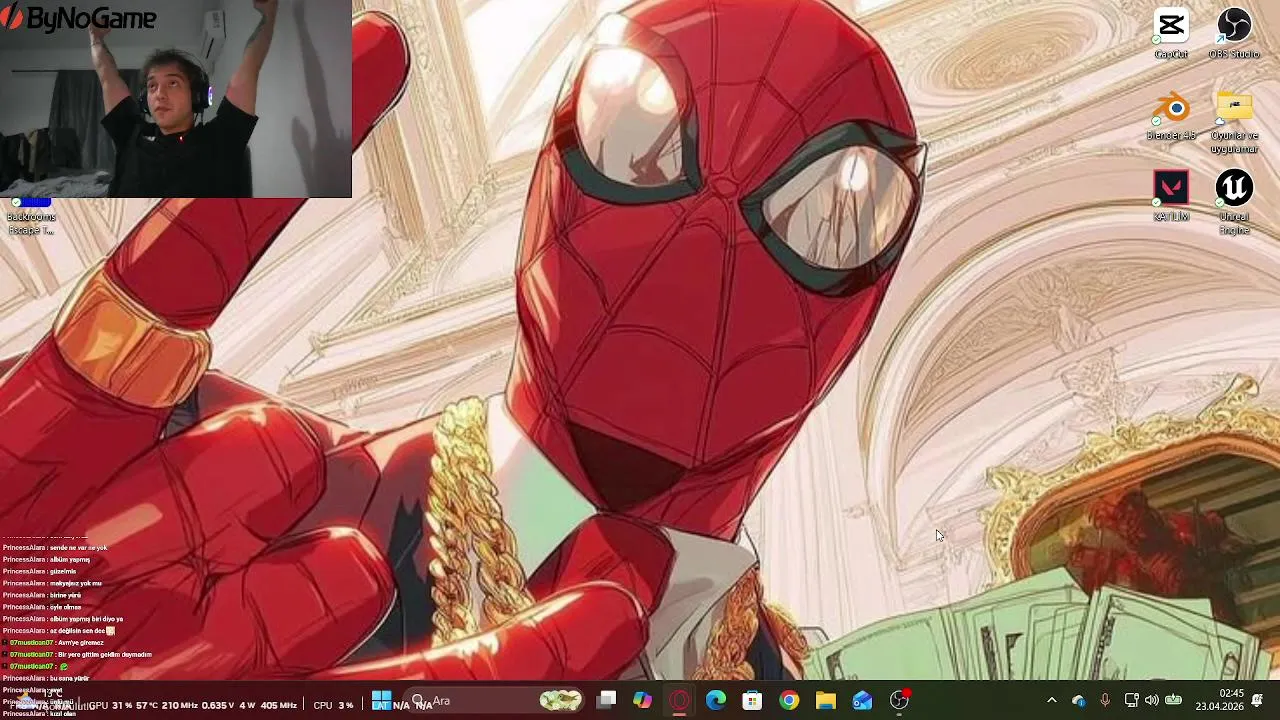Launch Copilot from the taskbar
The height and width of the screenshot is (720, 1280).
[x=642, y=701]
